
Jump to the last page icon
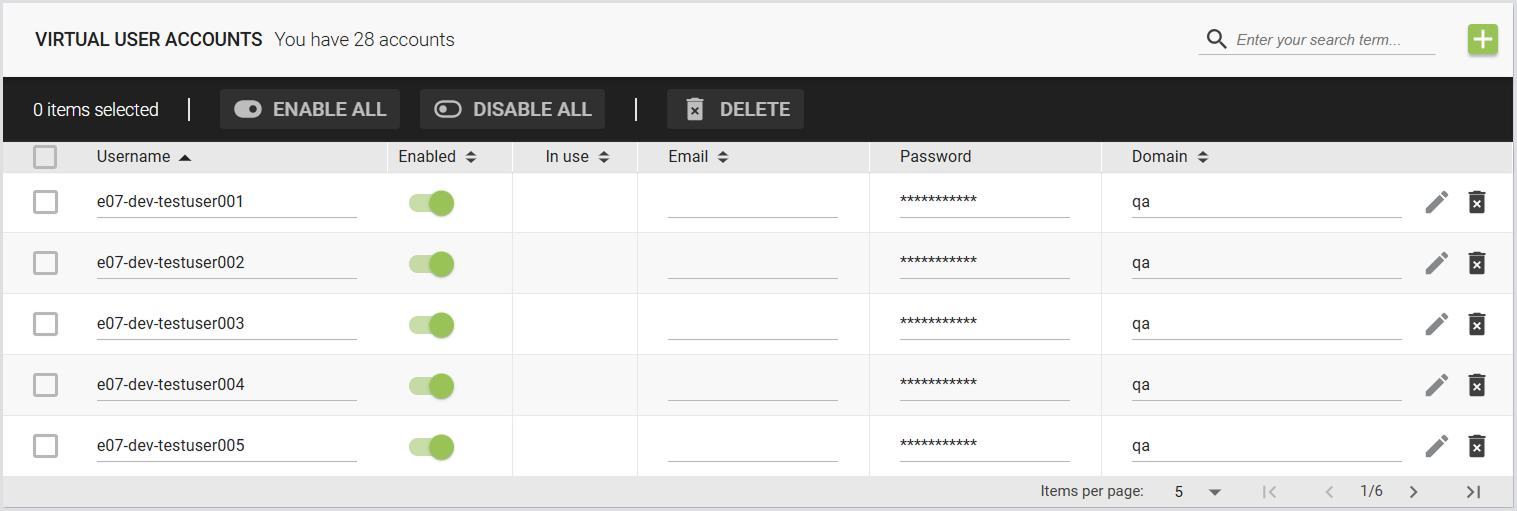pyautogui.click(x=1472, y=492)
